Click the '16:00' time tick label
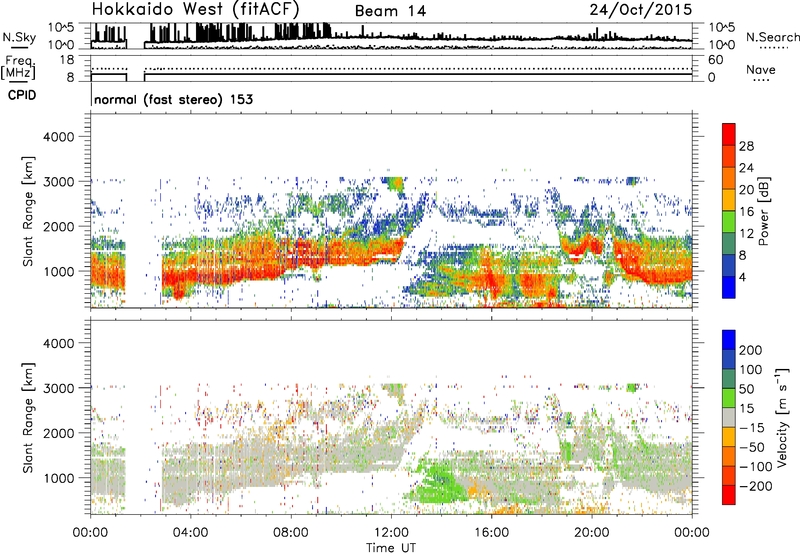Viewport: 800px width, 554px height. 491,533
